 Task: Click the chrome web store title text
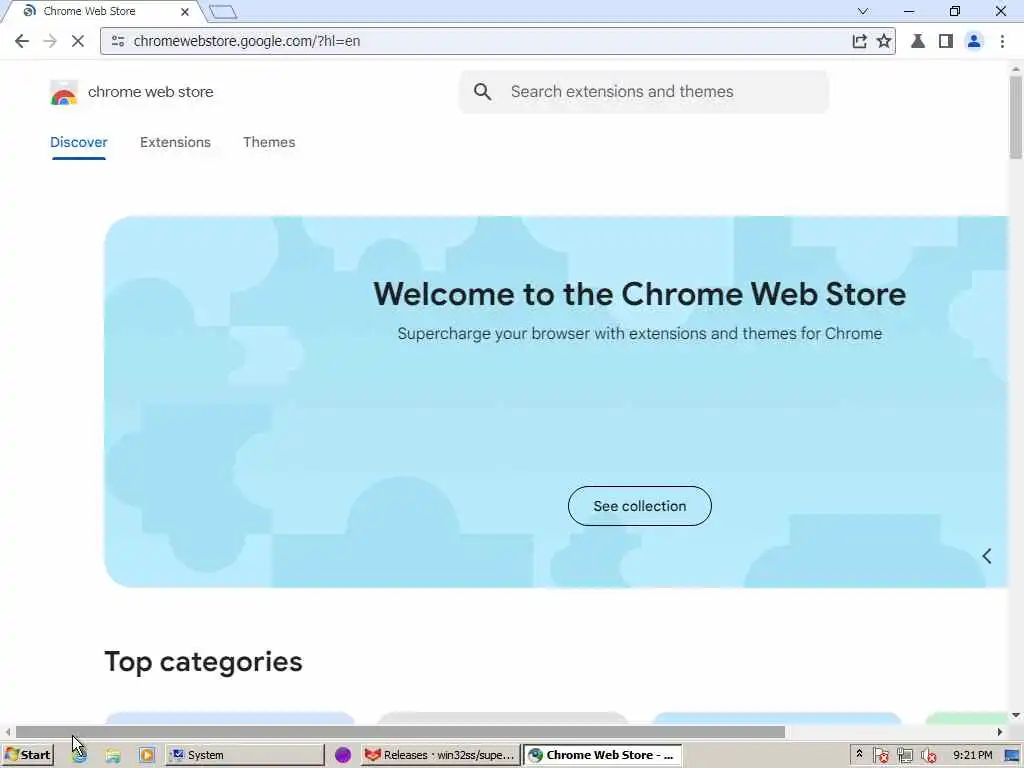(151, 92)
